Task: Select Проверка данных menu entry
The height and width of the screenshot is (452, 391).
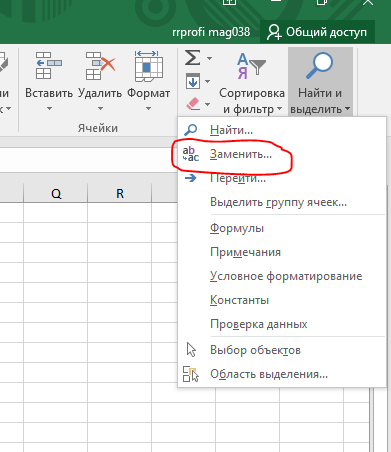Action: point(282,324)
